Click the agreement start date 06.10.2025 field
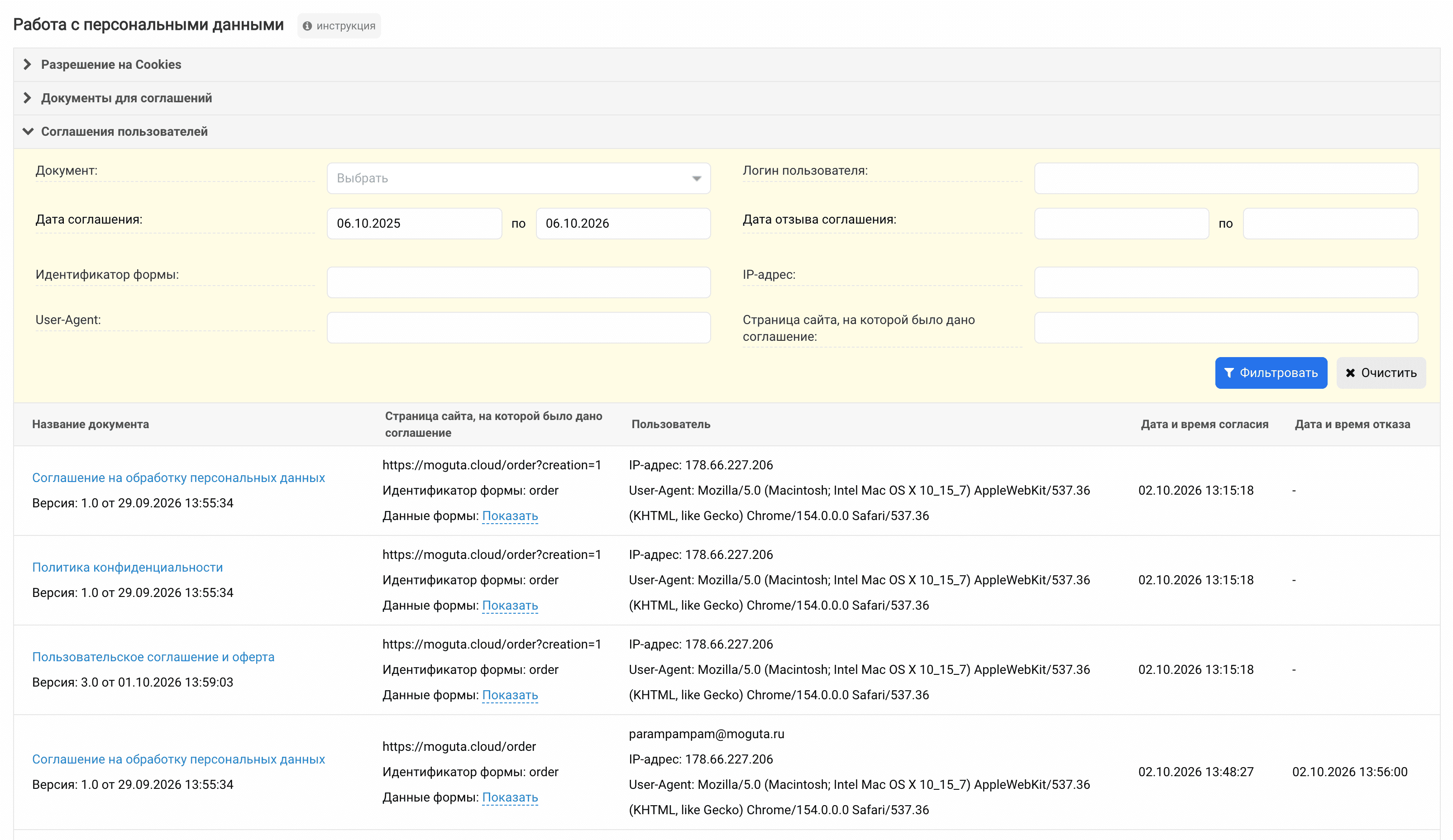The width and height of the screenshot is (1453, 840). [414, 223]
